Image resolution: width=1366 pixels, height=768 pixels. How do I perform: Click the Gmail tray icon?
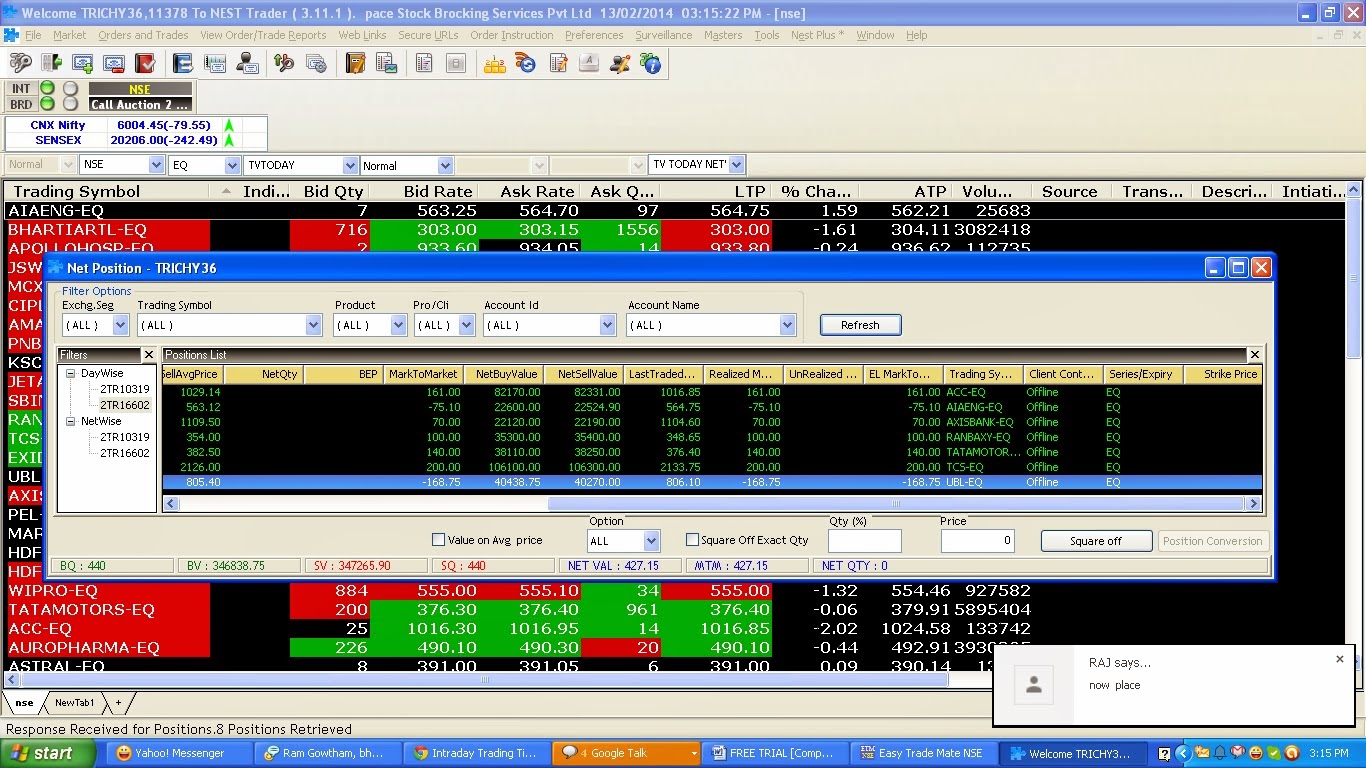click(x=1237, y=753)
